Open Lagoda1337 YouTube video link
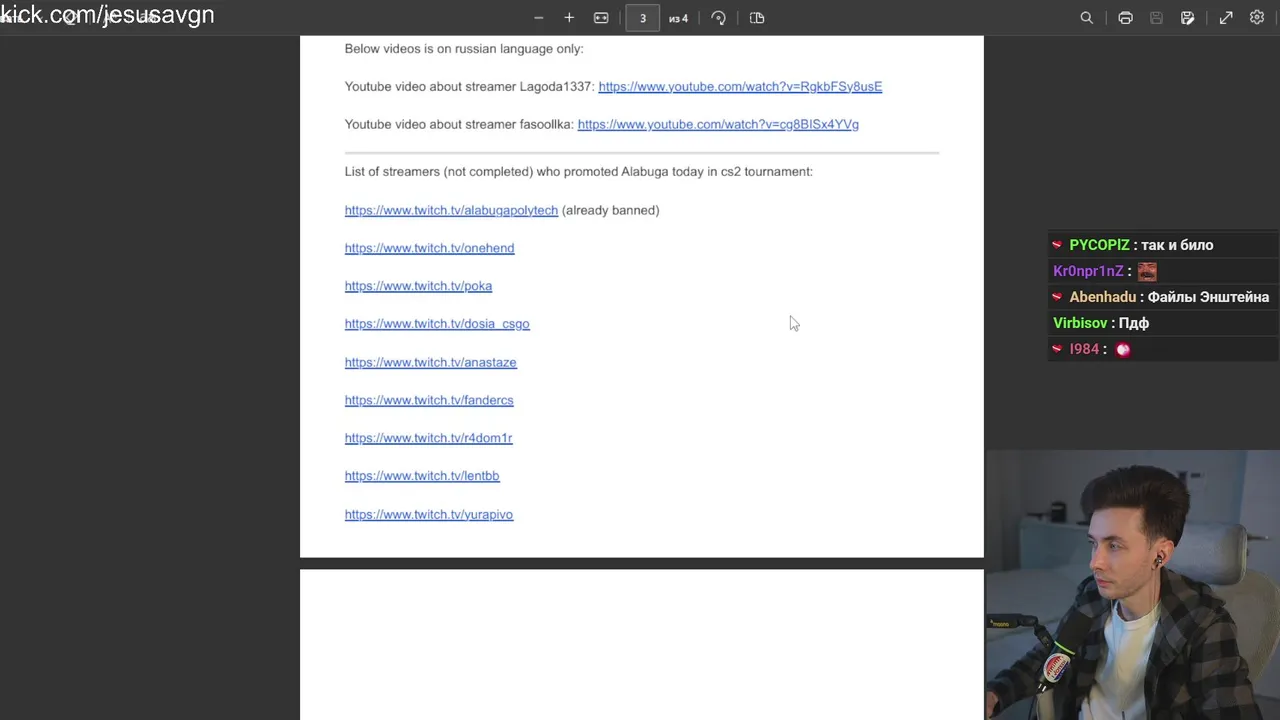This screenshot has height=720, width=1280. tap(740, 87)
